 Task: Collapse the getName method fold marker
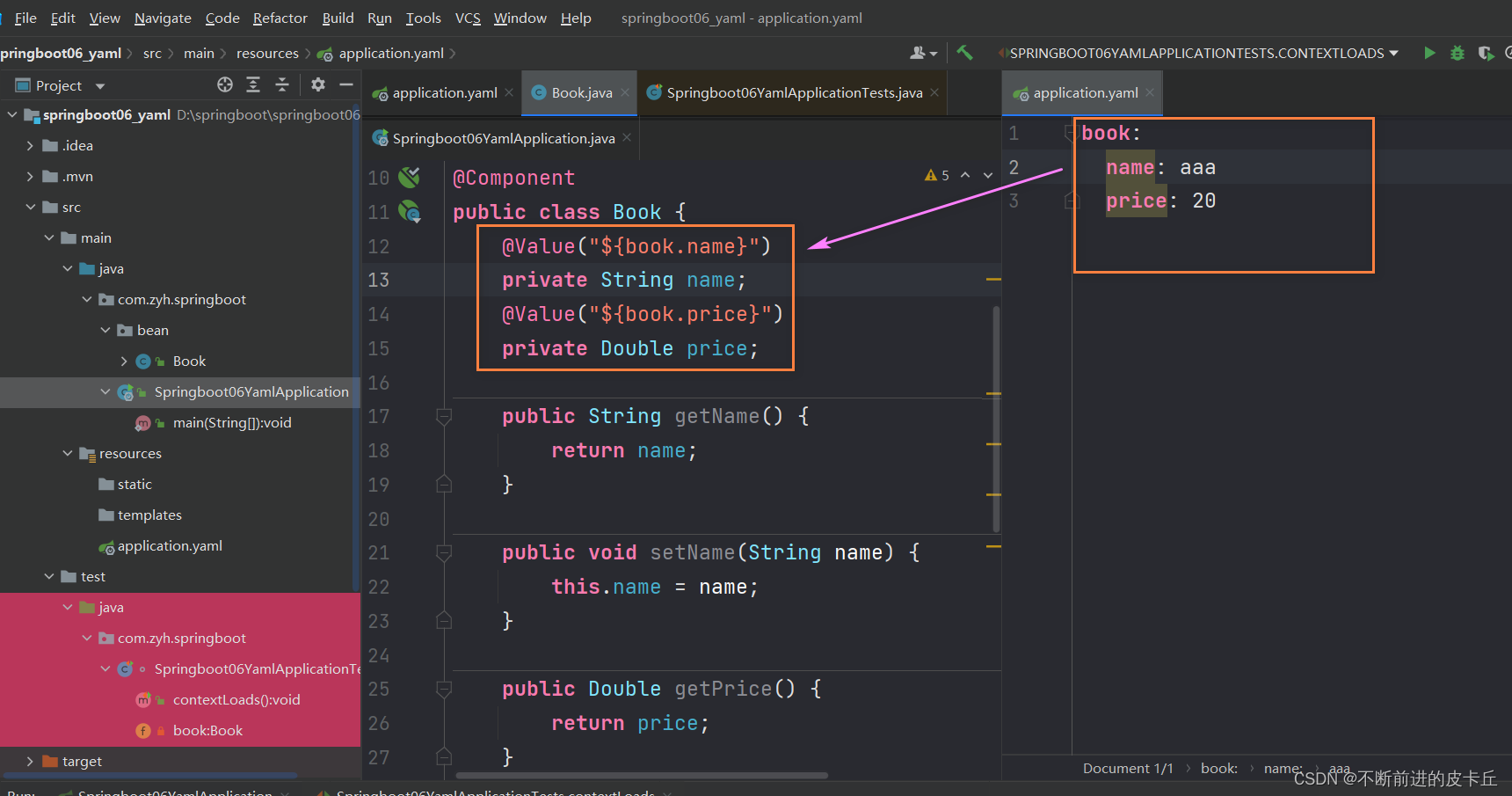click(x=444, y=416)
